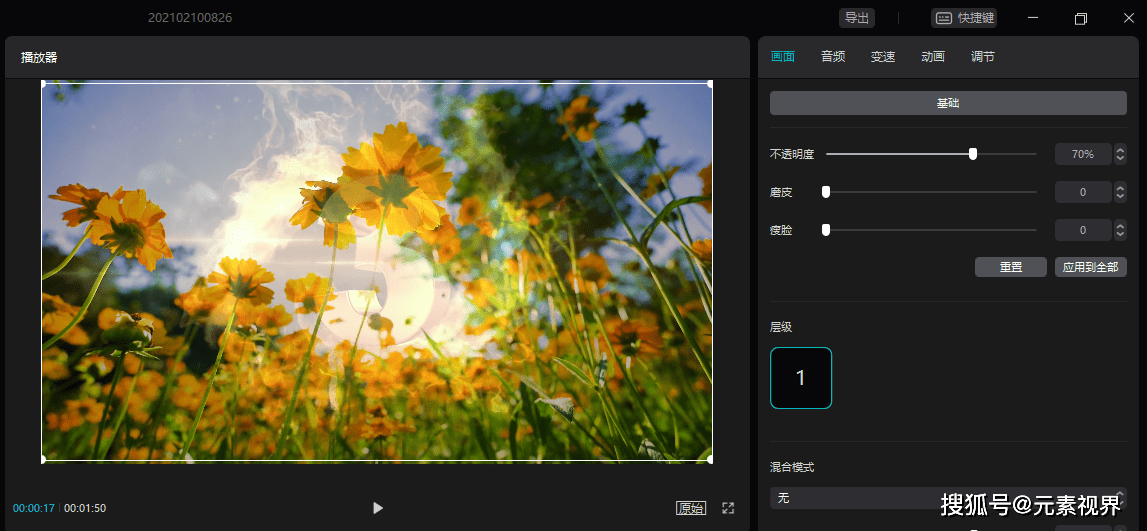The height and width of the screenshot is (531, 1147).
Task: Play the video preview
Action: tap(377, 508)
